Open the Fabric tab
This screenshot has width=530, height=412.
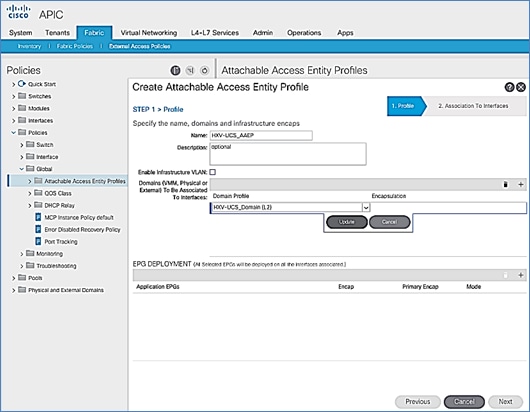(94, 33)
